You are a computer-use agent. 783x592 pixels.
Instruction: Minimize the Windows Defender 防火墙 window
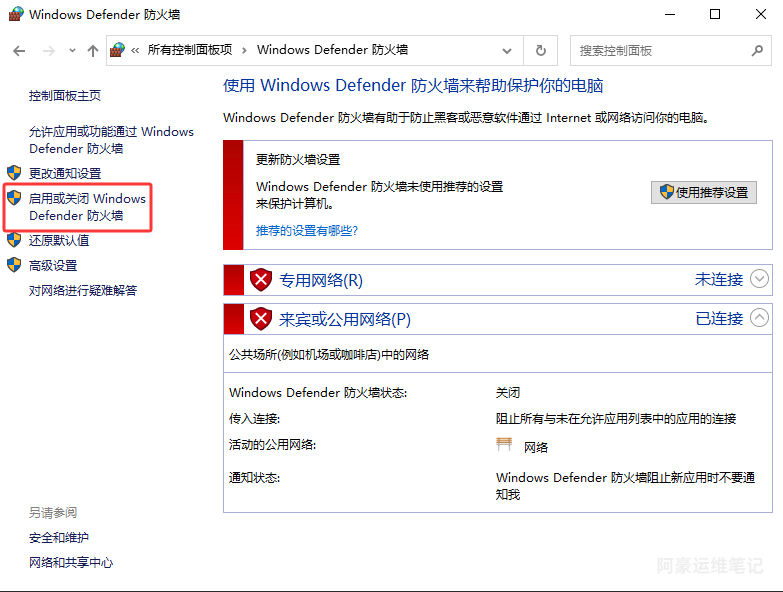coord(670,14)
